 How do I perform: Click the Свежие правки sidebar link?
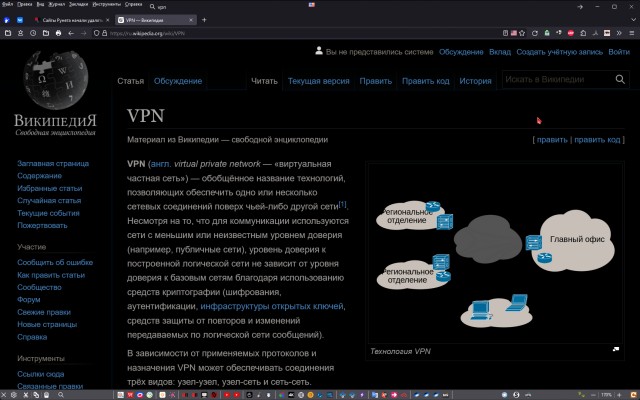44,312
